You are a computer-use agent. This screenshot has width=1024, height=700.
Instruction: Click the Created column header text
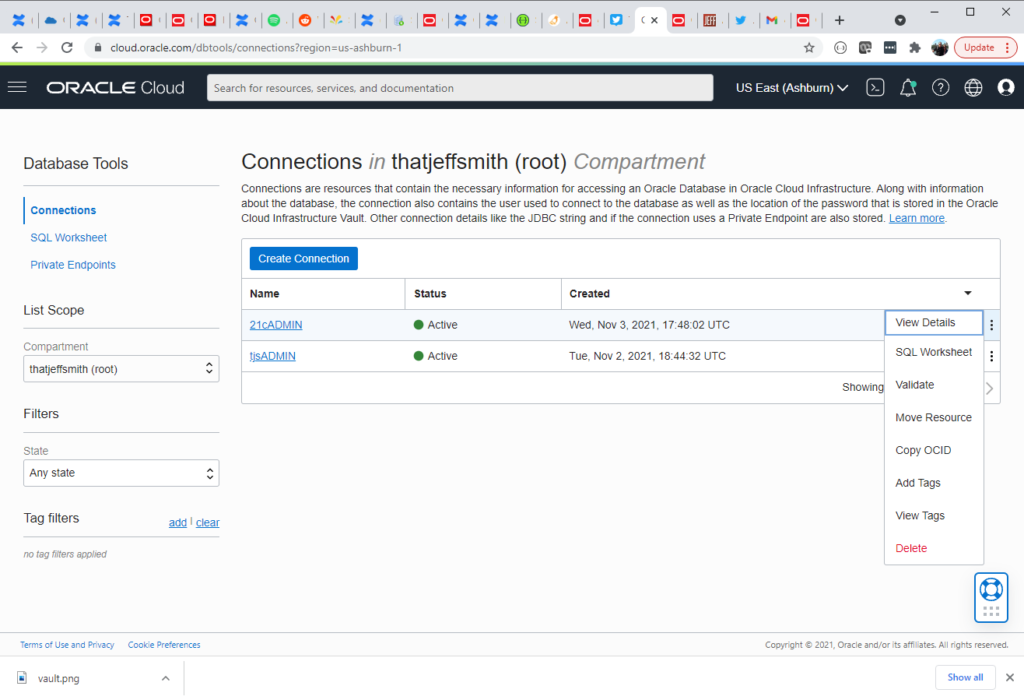pos(589,293)
